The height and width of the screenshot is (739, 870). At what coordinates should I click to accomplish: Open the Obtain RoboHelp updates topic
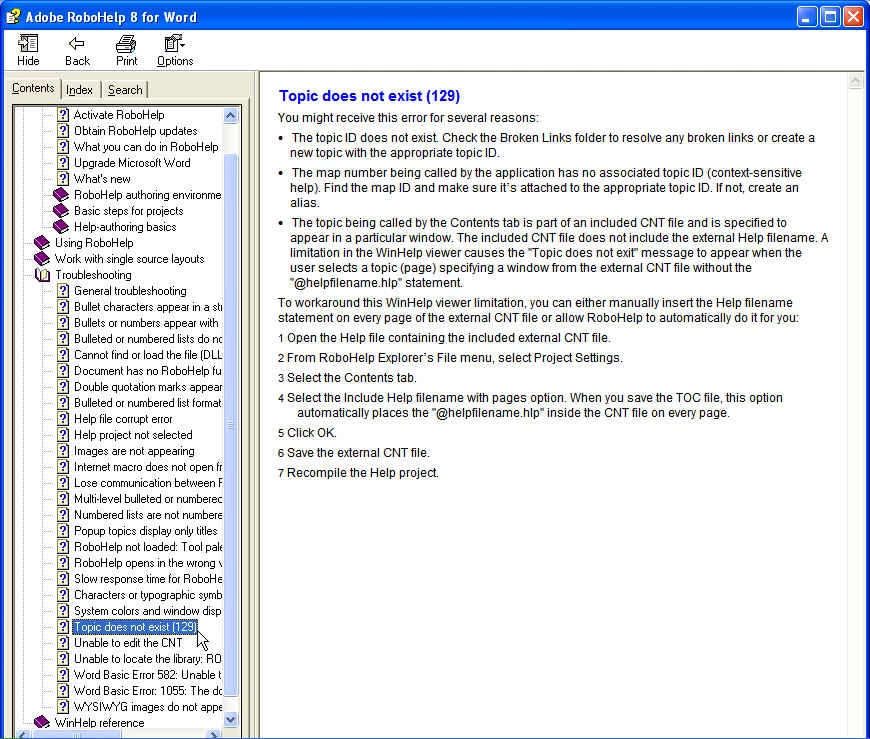click(x=135, y=131)
